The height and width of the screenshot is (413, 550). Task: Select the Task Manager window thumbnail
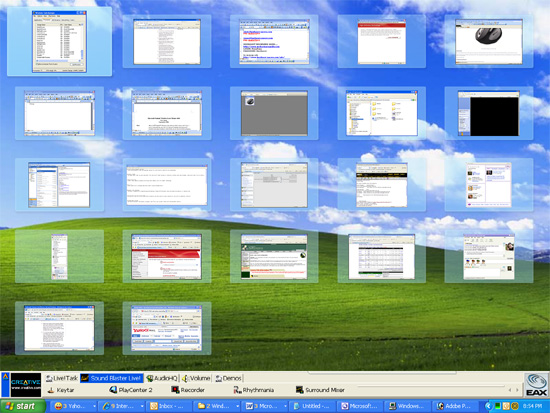59,41
